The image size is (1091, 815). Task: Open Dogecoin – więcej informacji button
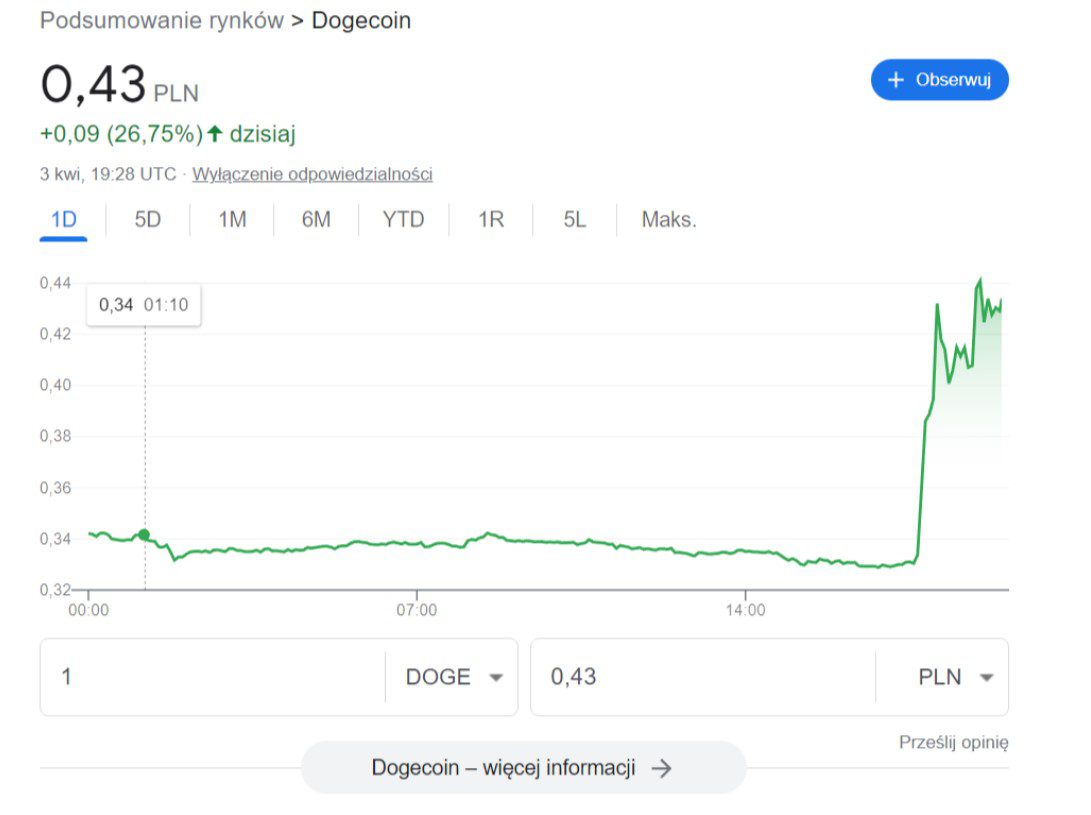[523, 768]
